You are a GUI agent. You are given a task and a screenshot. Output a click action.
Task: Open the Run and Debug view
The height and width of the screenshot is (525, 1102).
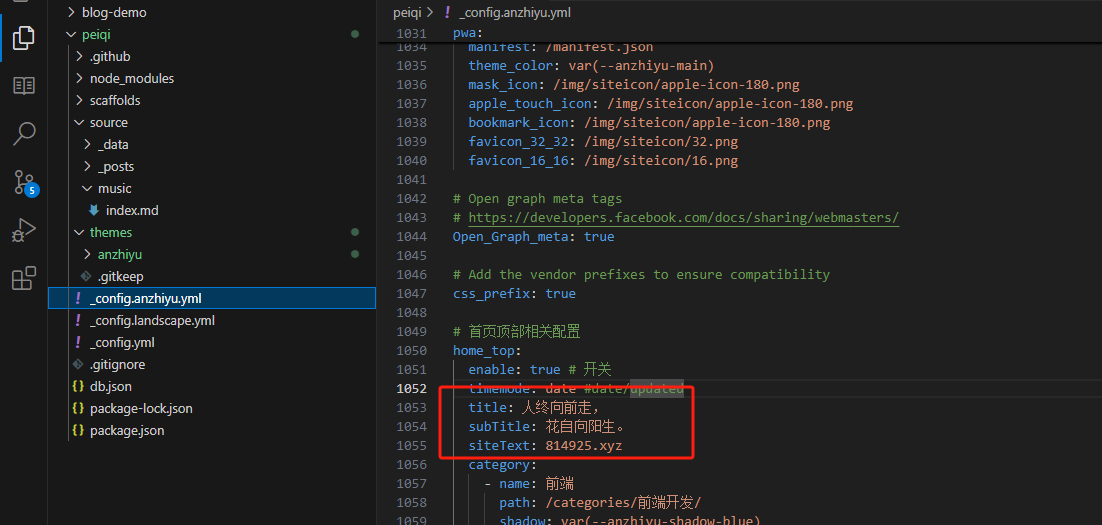(24, 231)
